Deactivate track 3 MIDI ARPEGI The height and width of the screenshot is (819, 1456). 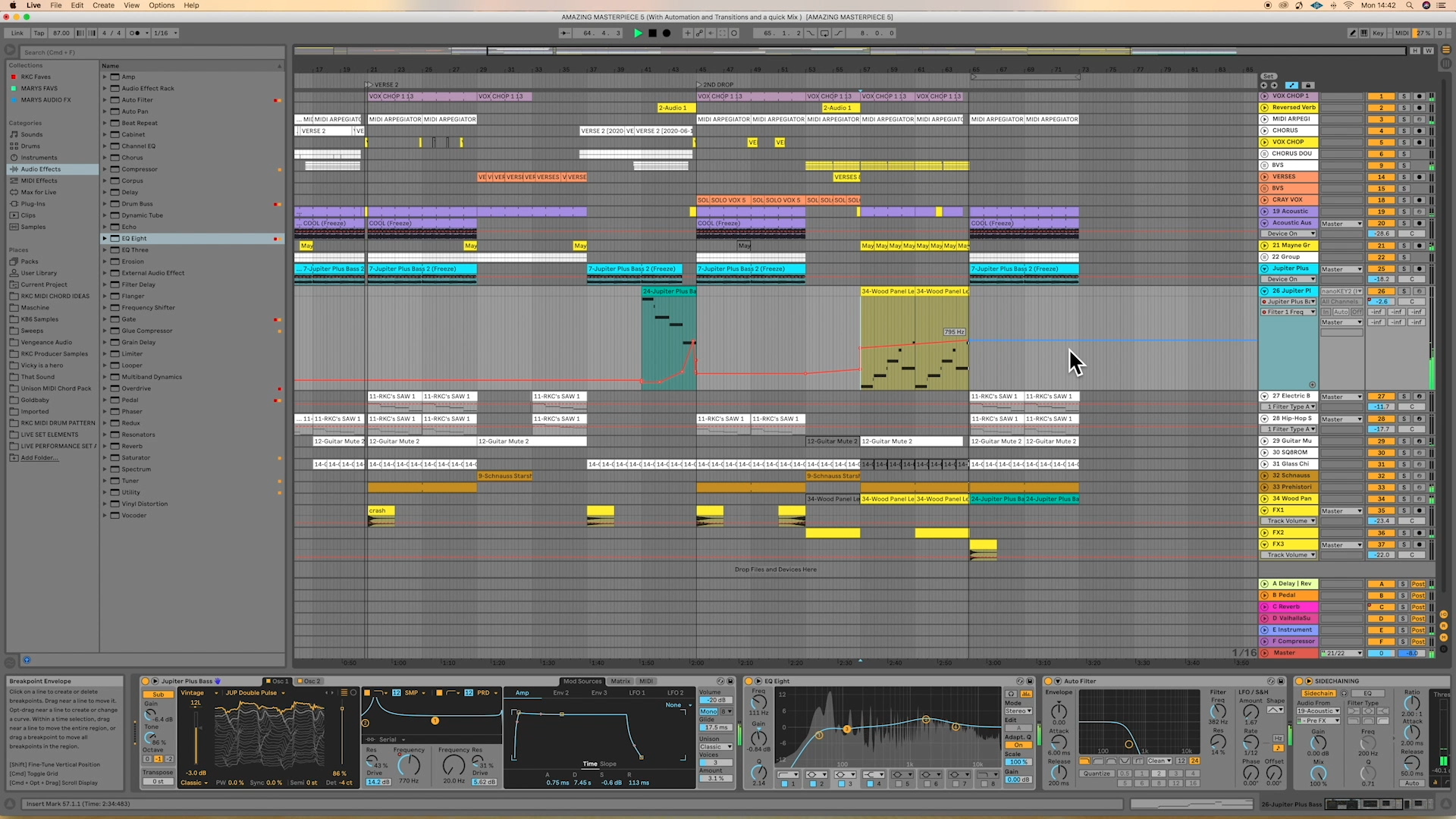click(1381, 119)
